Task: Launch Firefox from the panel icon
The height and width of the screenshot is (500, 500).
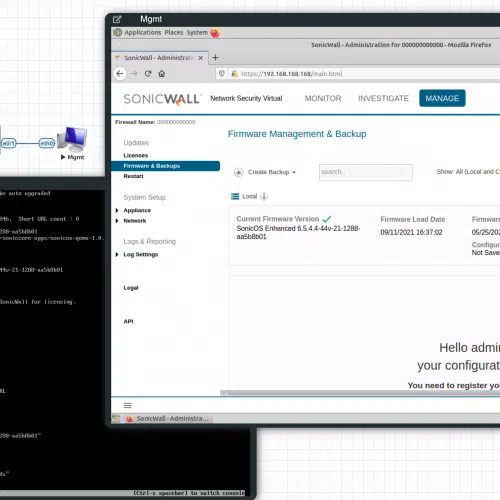Action: coord(215,33)
